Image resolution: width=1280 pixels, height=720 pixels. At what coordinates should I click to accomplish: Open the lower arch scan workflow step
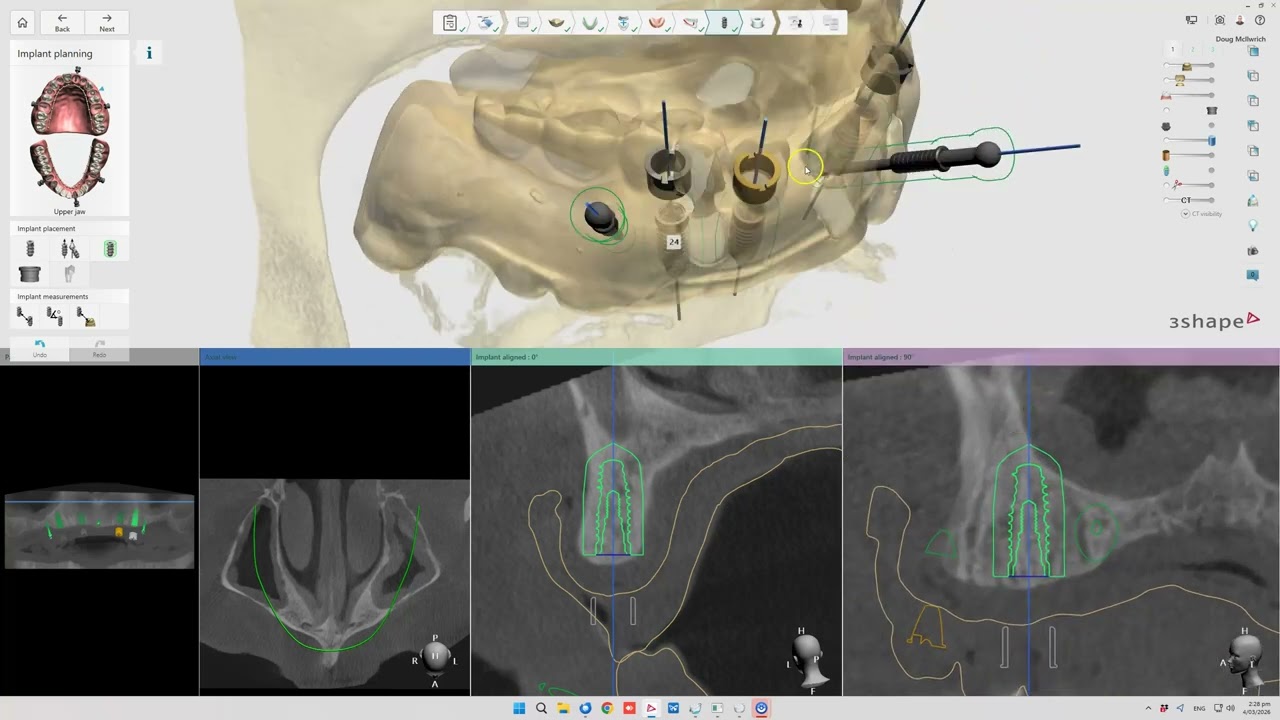click(590, 22)
